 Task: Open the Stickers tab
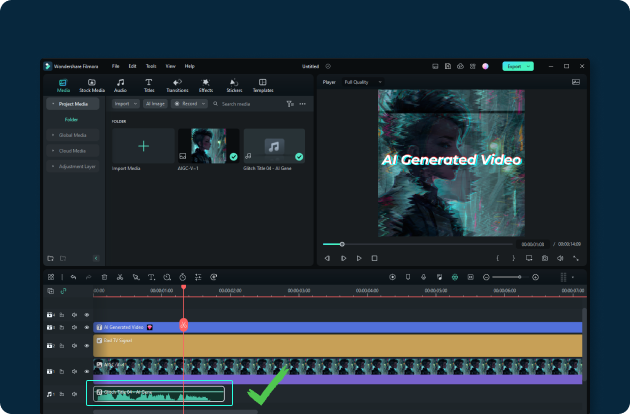(234, 86)
